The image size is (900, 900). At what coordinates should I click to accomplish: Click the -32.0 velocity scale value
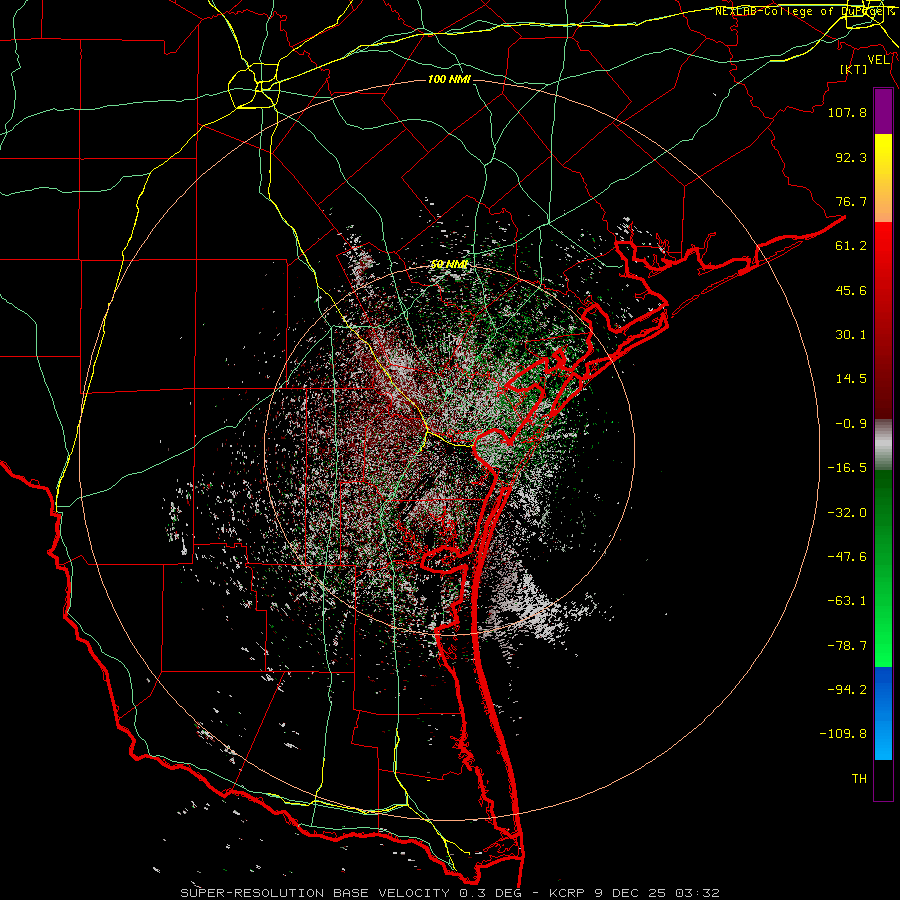click(x=847, y=513)
